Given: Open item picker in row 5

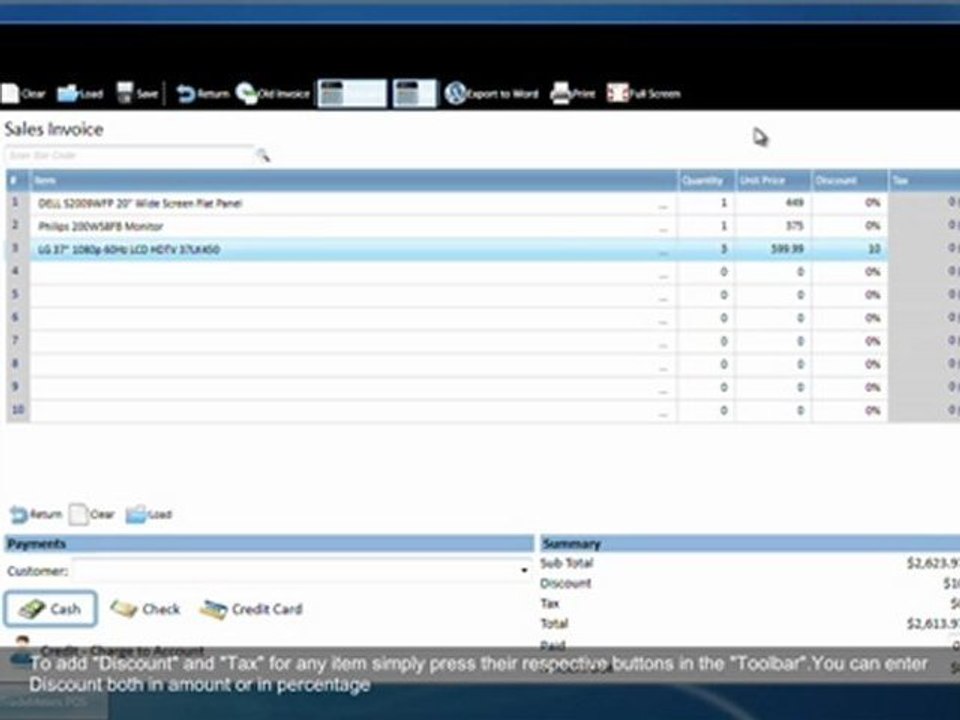Looking at the screenshot, I should (x=663, y=298).
